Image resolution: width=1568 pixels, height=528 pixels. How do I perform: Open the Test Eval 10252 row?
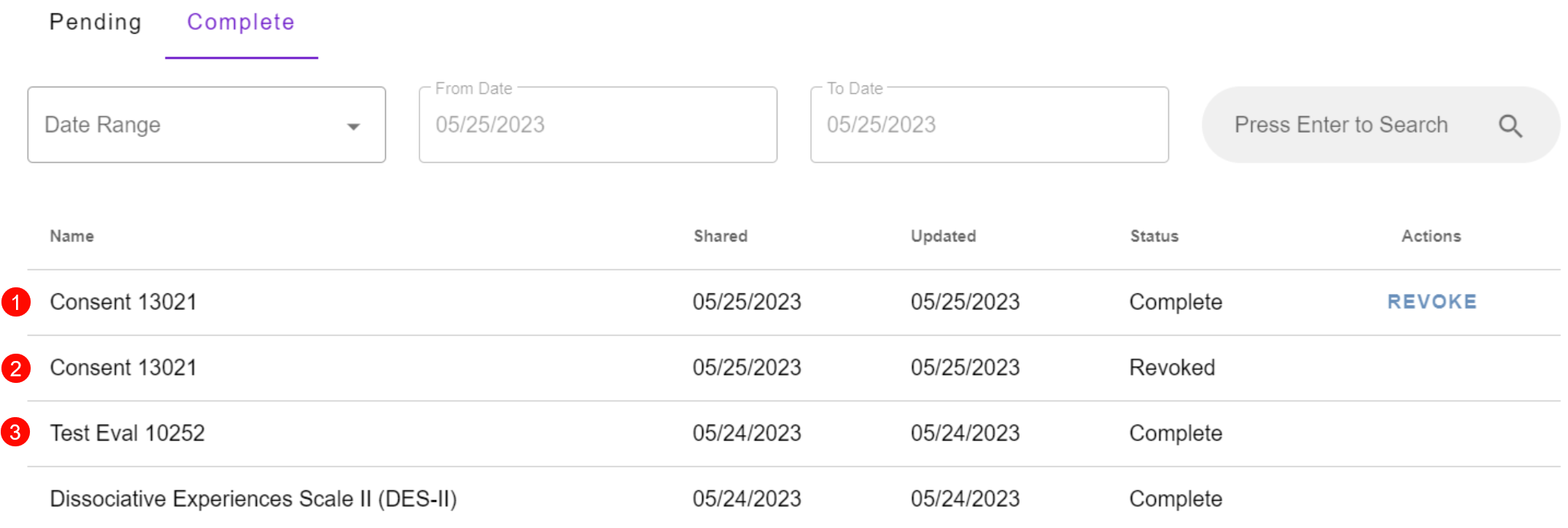[x=794, y=434]
